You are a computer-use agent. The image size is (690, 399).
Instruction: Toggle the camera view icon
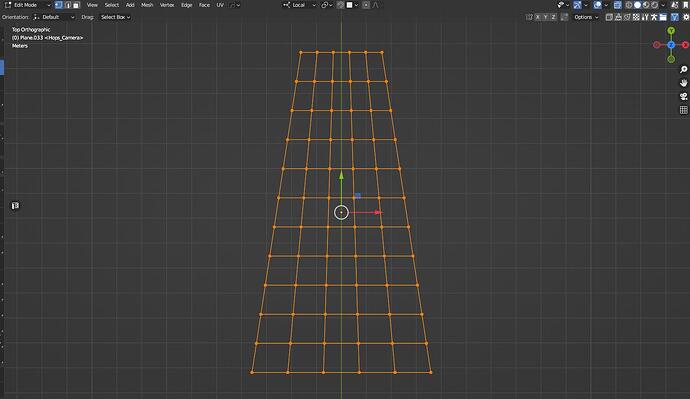click(683, 96)
